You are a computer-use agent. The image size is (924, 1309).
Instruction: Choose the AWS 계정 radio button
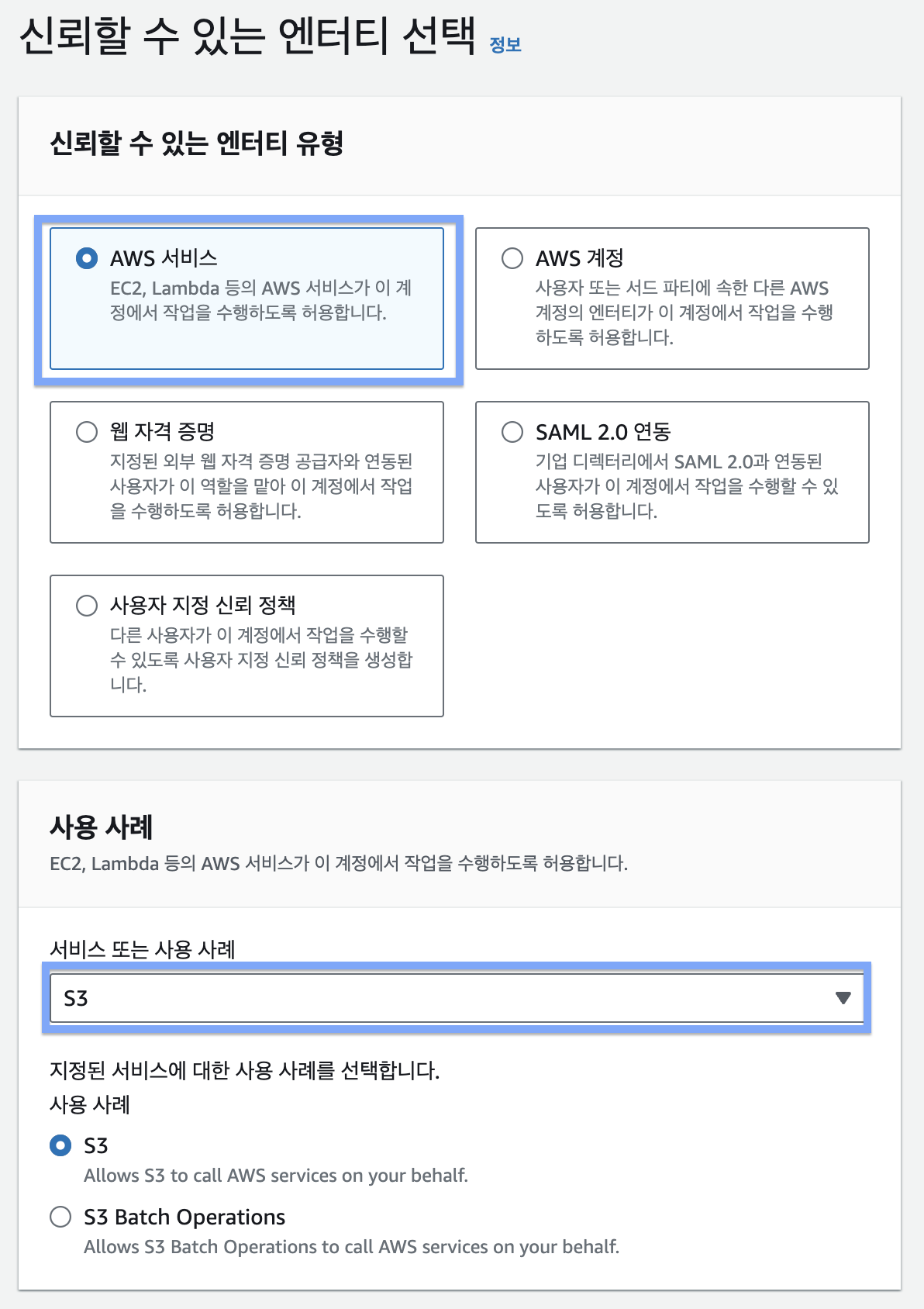(512, 258)
